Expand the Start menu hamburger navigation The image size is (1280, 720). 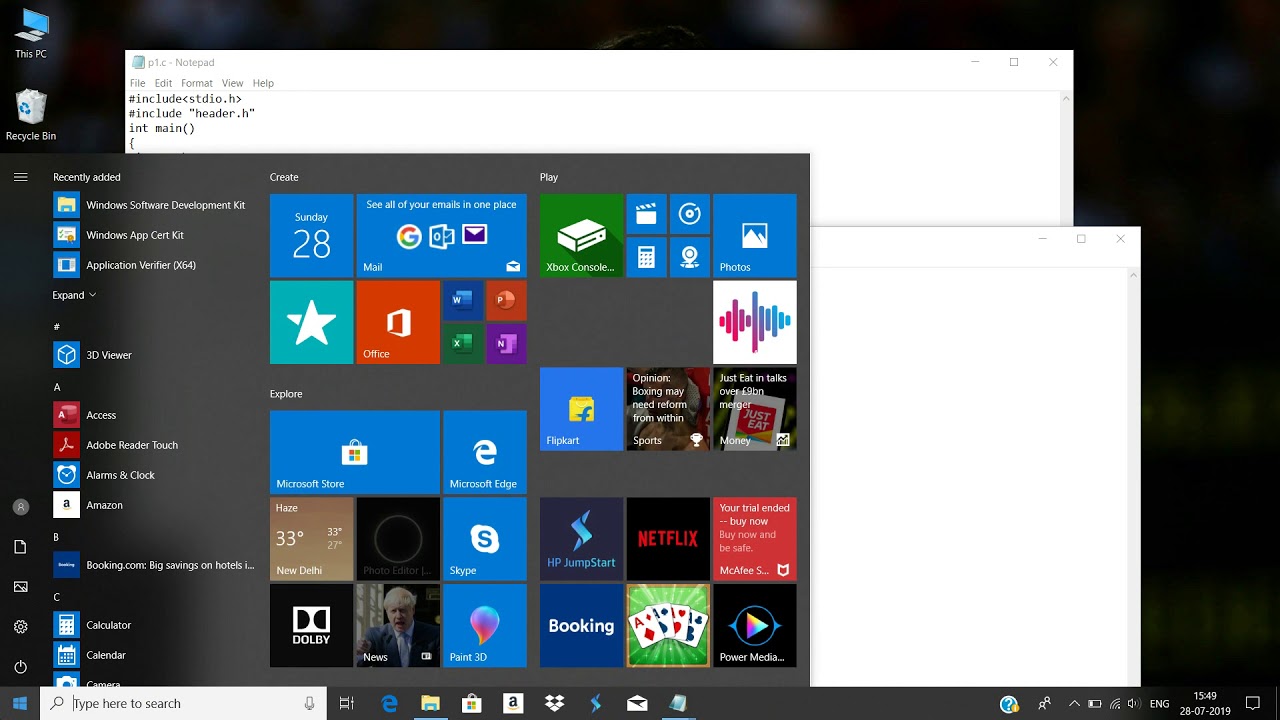(20, 177)
